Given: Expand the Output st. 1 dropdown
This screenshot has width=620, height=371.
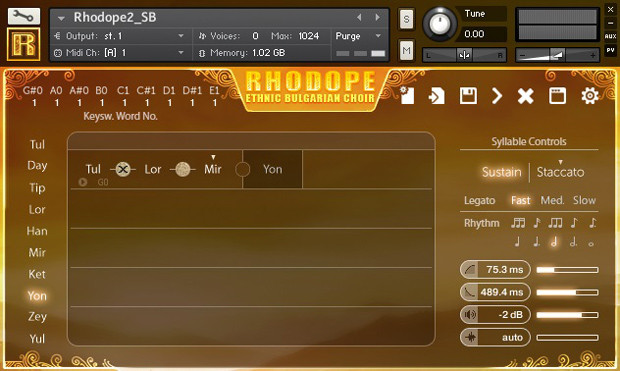Looking at the screenshot, I should click(181, 36).
